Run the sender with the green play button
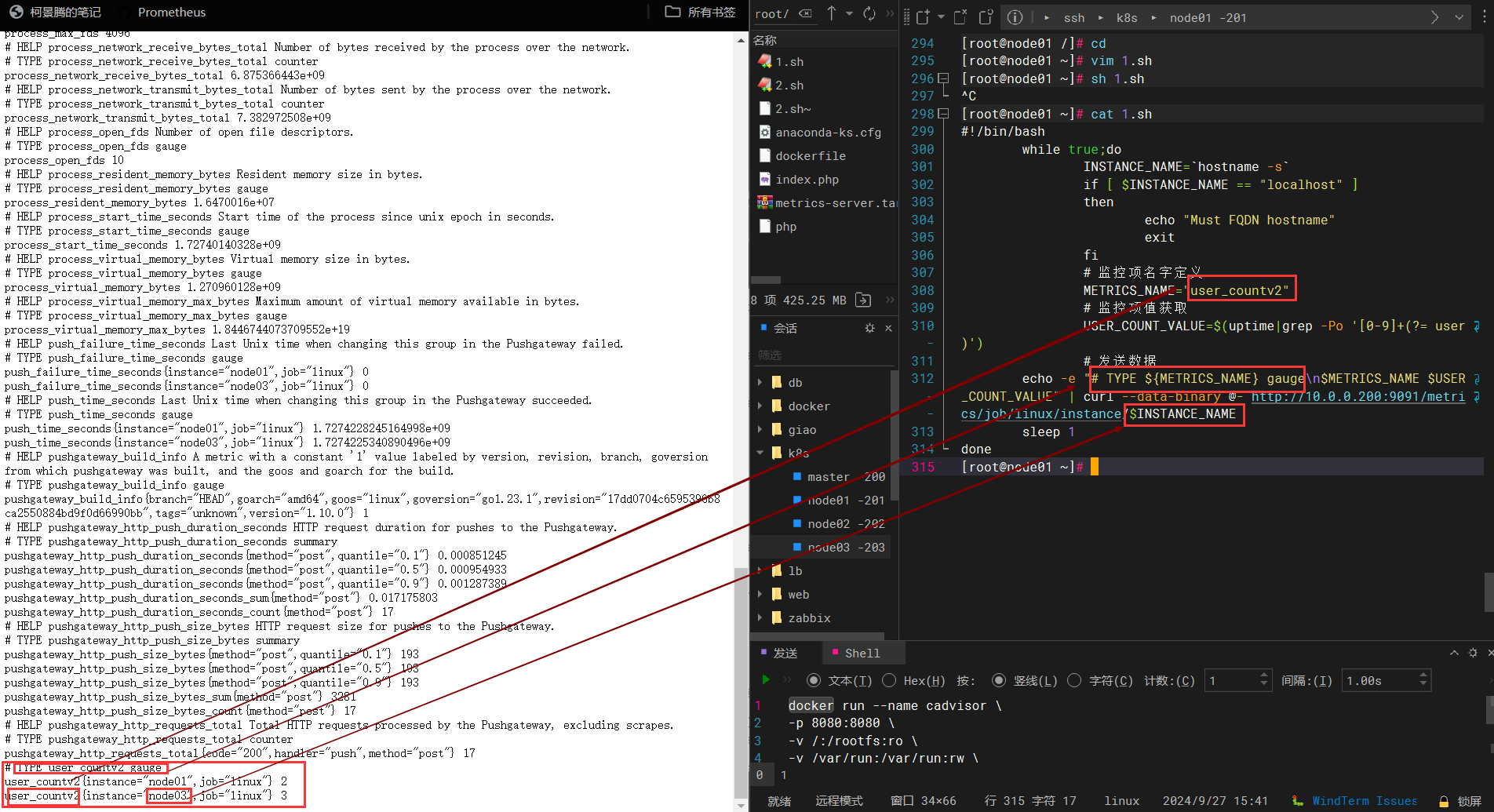The height and width of the screenshot is (812, 1494). [x=766, y=680]
